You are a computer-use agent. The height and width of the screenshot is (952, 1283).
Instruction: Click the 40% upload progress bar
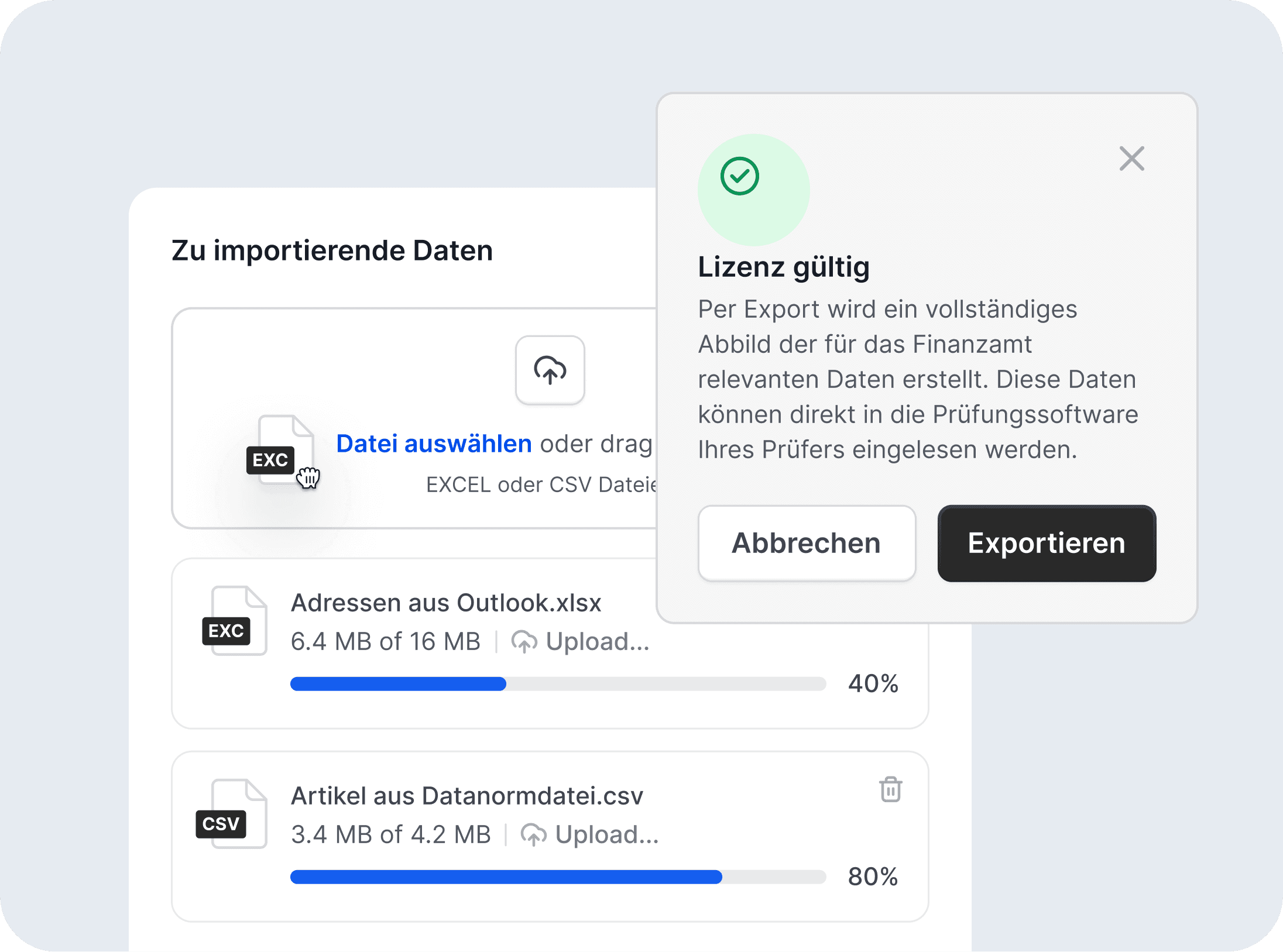[558, 684]
